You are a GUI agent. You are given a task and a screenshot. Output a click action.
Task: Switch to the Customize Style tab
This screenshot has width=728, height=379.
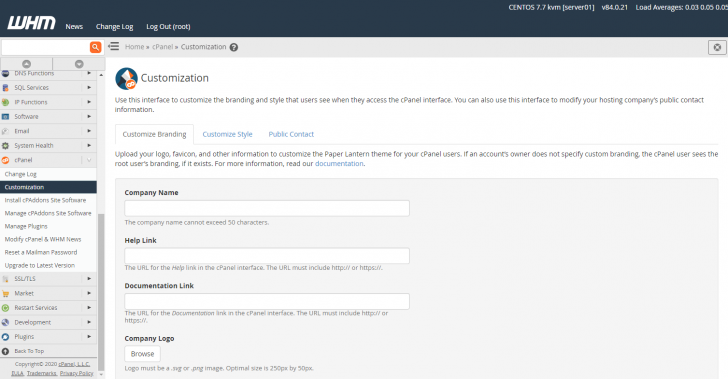tap(228, 134)
